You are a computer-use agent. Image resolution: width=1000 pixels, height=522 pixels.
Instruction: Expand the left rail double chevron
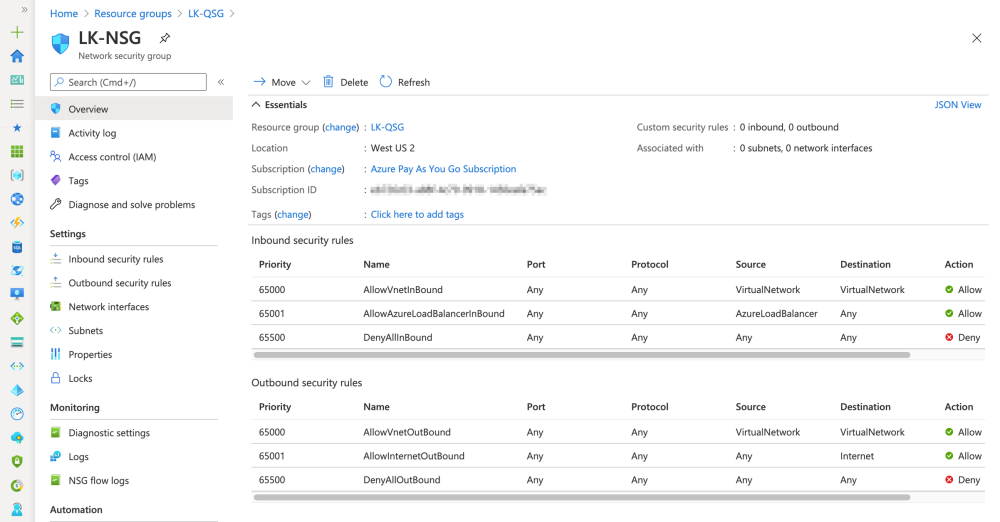[24, 9]
